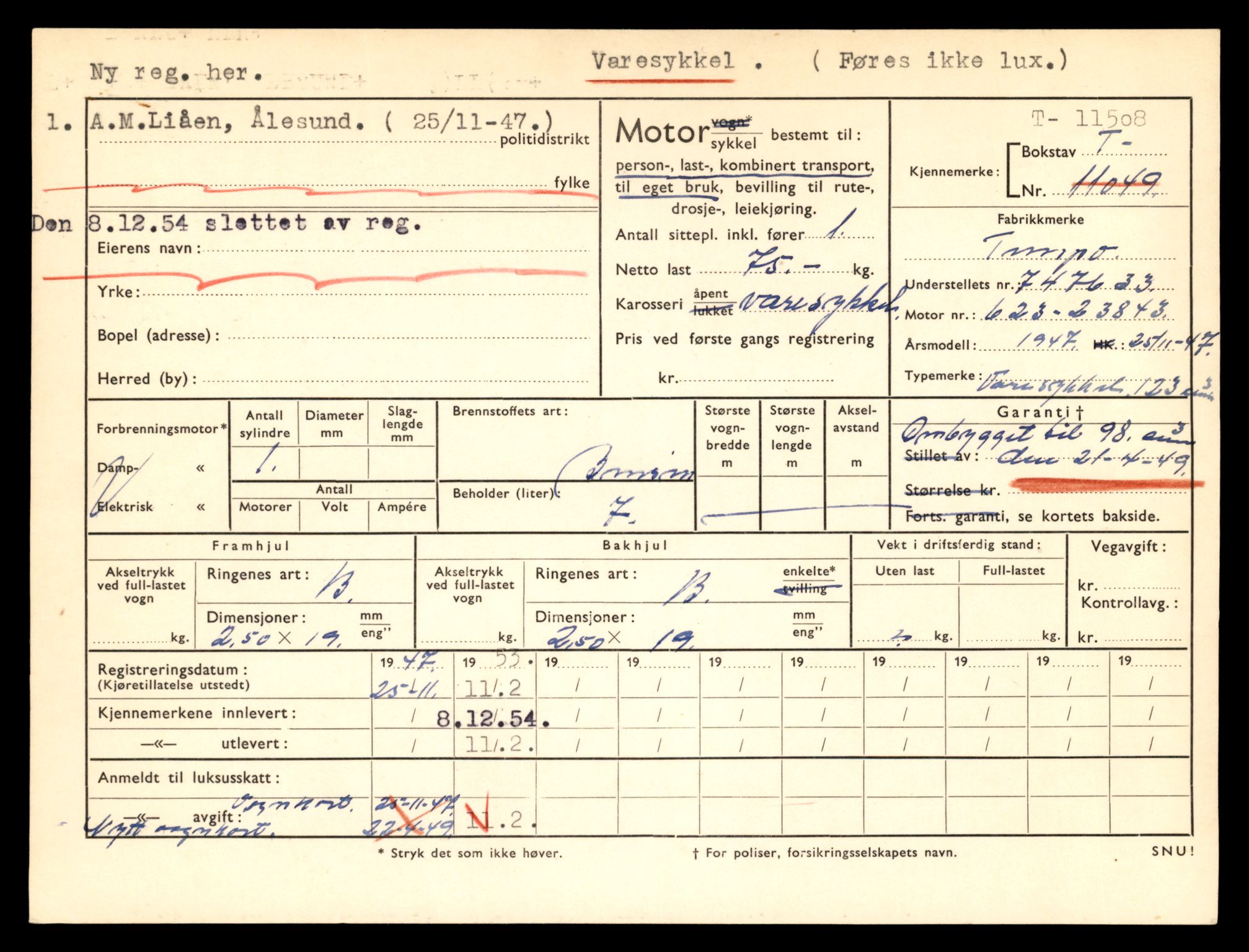Click the 'Bopel (adresse)' label
Viewport: 1249px width, 952px height.
pyautogui.click(x=159, y=335)
